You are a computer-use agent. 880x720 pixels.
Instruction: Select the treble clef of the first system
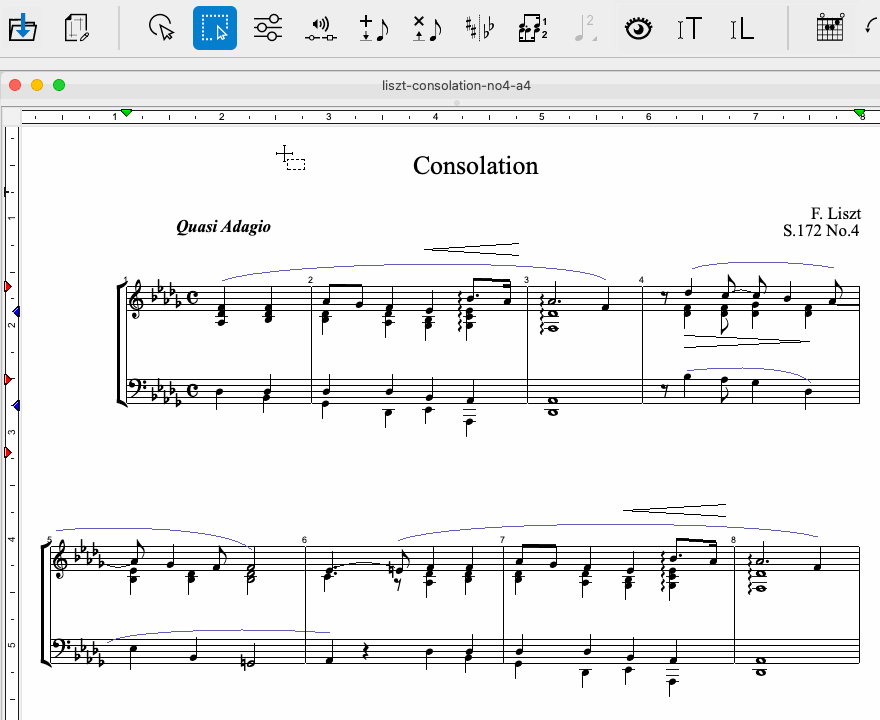[x=137, y=299]
